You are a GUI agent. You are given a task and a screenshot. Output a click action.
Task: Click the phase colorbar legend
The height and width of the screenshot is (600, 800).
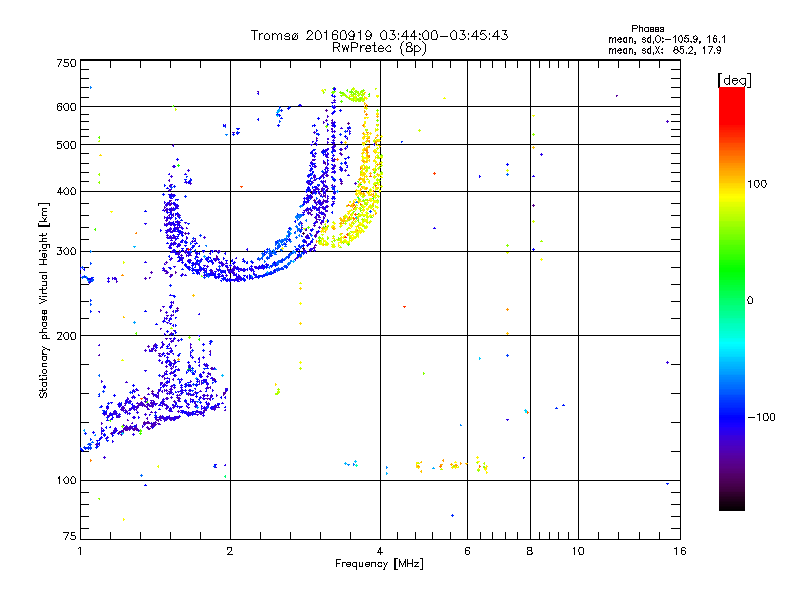(x=732, y=298)
